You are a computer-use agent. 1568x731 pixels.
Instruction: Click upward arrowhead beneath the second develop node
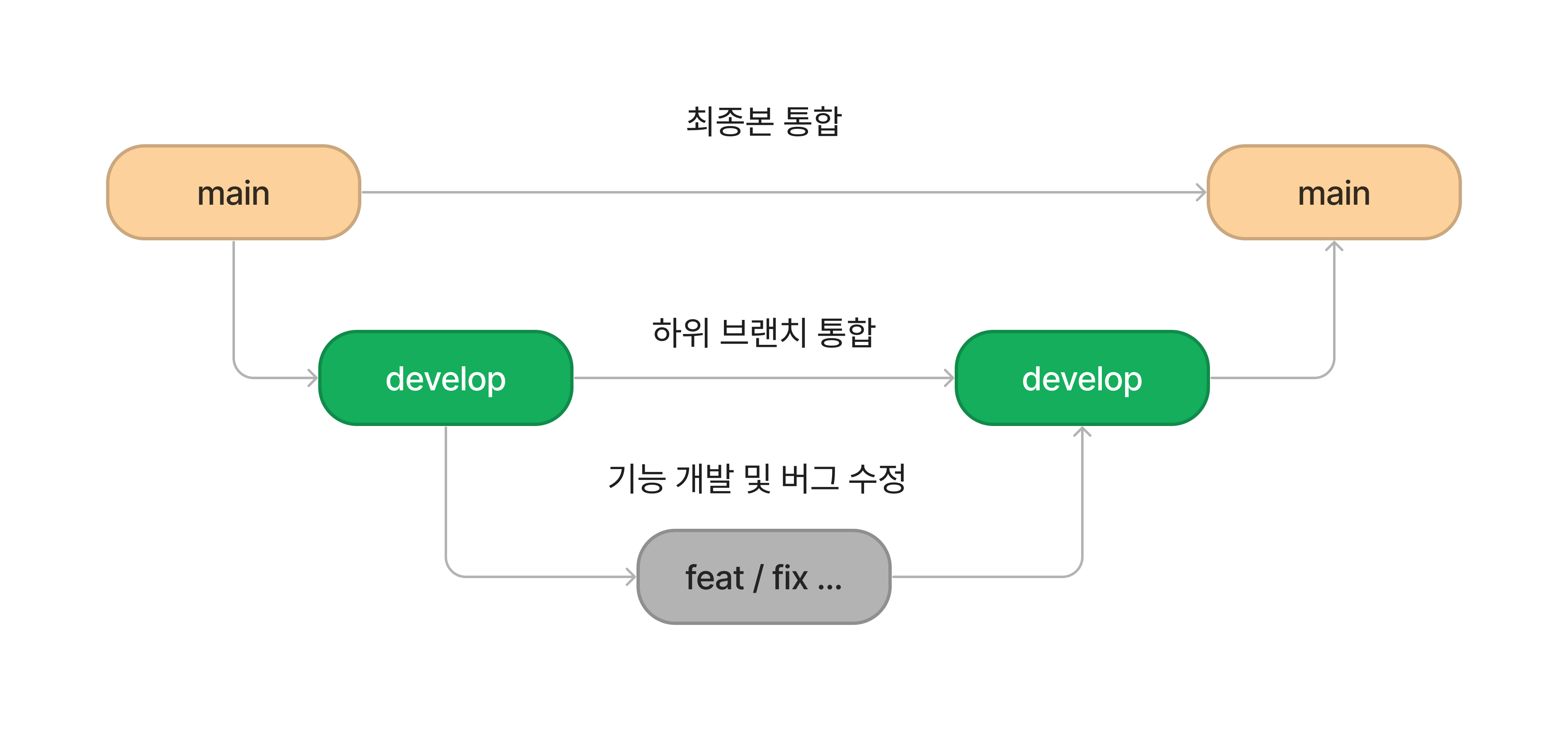(1082, 432)
